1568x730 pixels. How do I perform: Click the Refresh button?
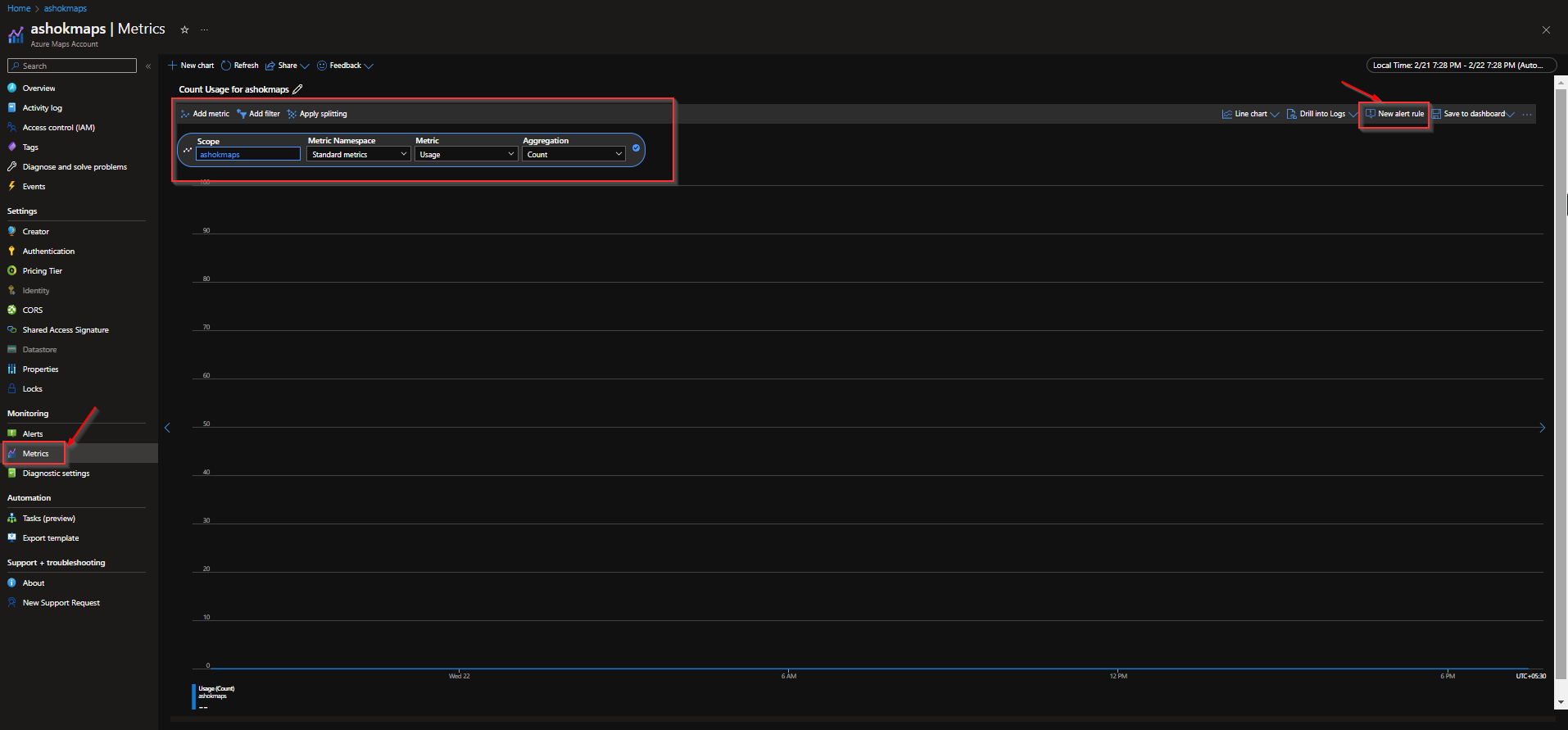coord(240,66)
